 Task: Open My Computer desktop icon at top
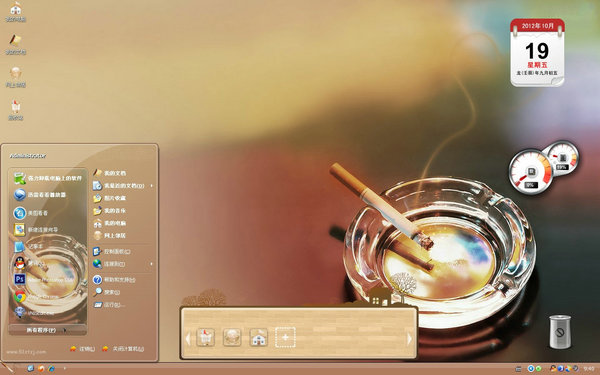(x=16, y=12)
